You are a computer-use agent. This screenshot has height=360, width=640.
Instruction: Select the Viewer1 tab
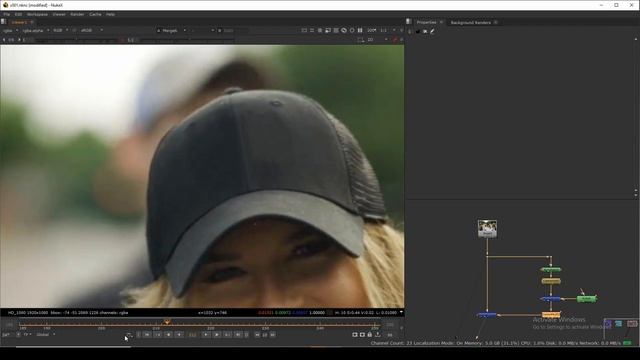[x=19, y=22]
